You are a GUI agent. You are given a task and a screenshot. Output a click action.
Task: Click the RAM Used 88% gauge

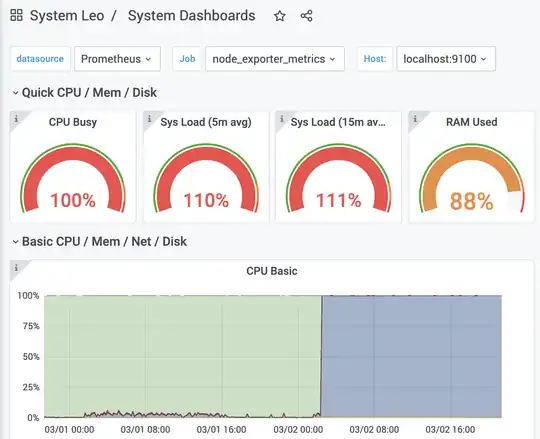coord(471,178)
